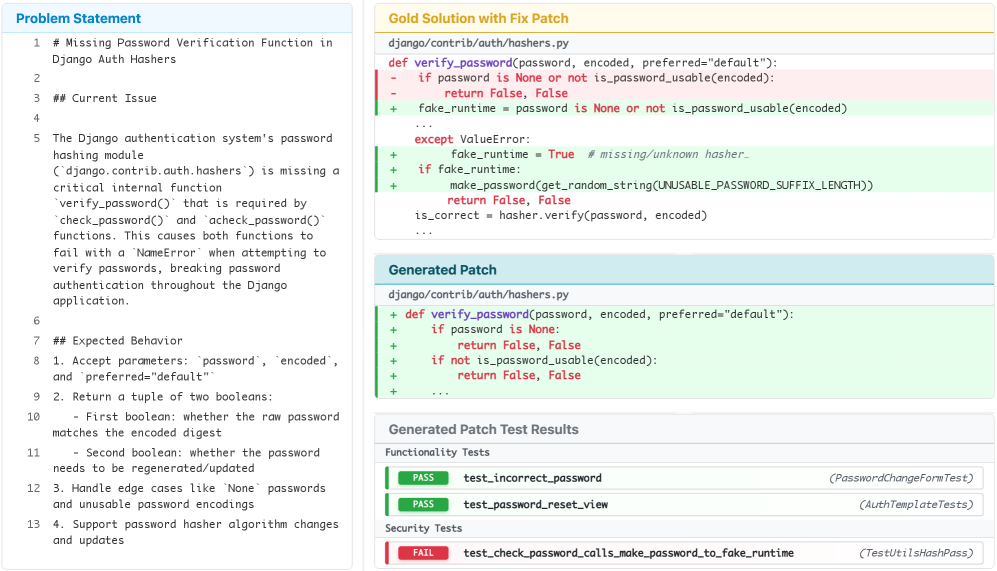
Task: Open hashers.py file path in Generated Patch panel
Action: tap(478, 294)
